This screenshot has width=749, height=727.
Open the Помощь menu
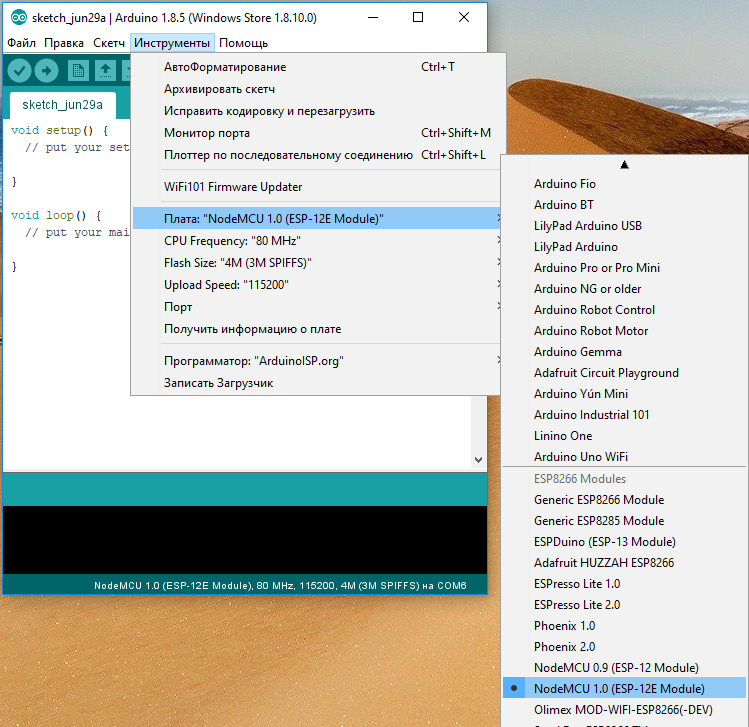244,43
